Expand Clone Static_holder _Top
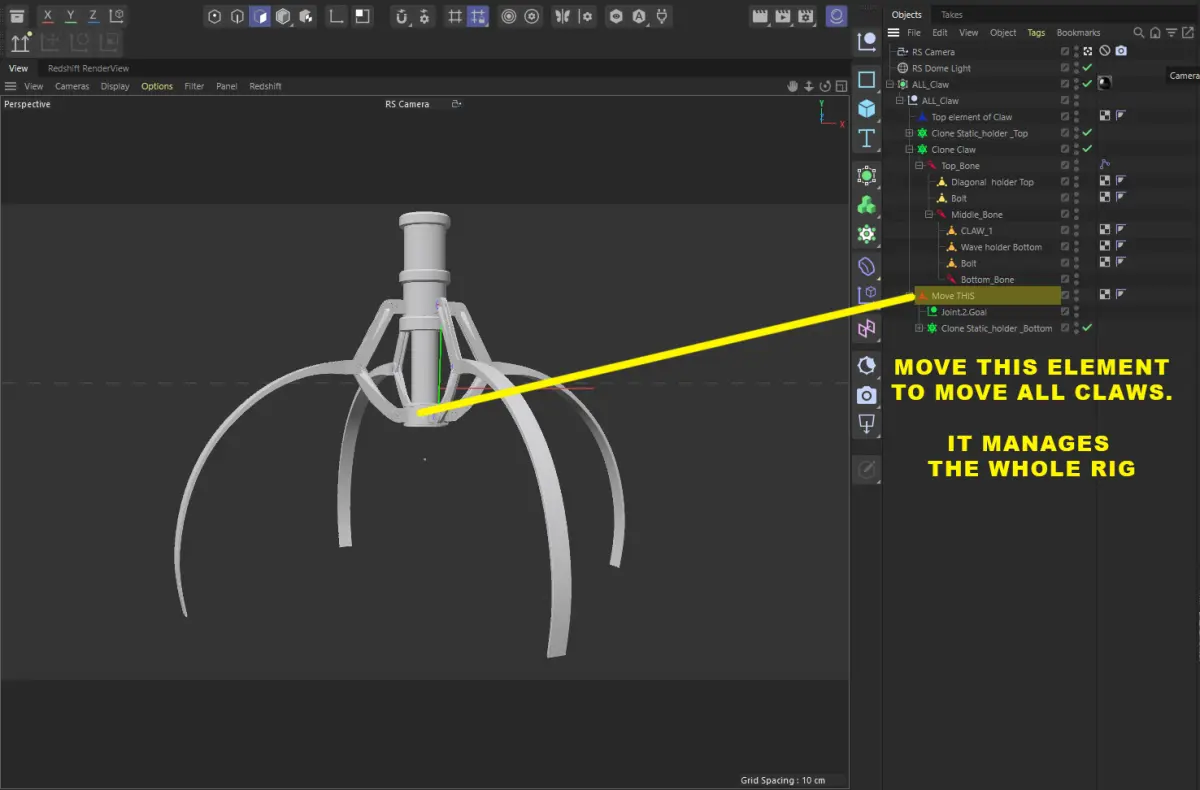 coord(909,133)
